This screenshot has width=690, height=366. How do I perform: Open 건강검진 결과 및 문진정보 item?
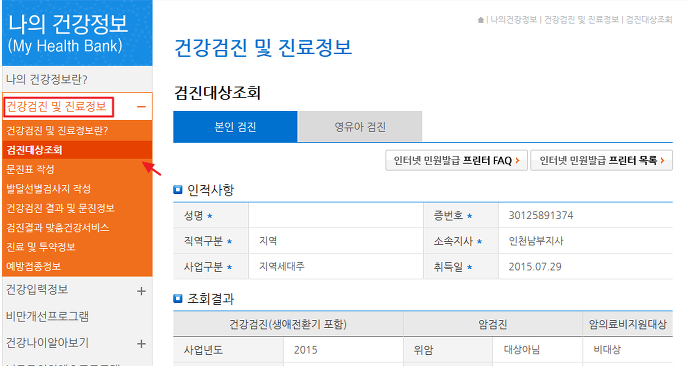[60, 208]
